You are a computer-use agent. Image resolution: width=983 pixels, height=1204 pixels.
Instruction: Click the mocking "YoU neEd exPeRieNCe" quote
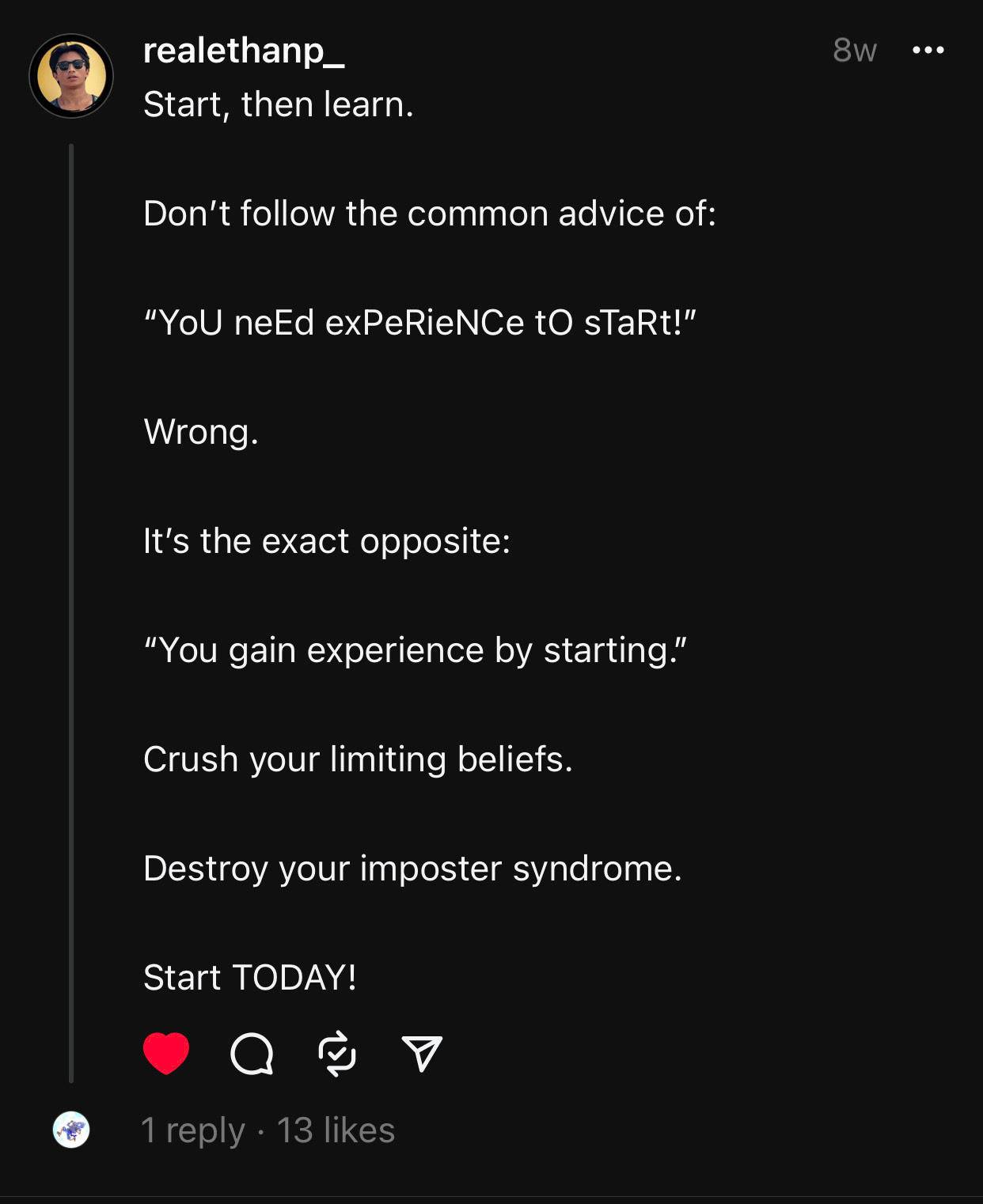pos(419,323)
